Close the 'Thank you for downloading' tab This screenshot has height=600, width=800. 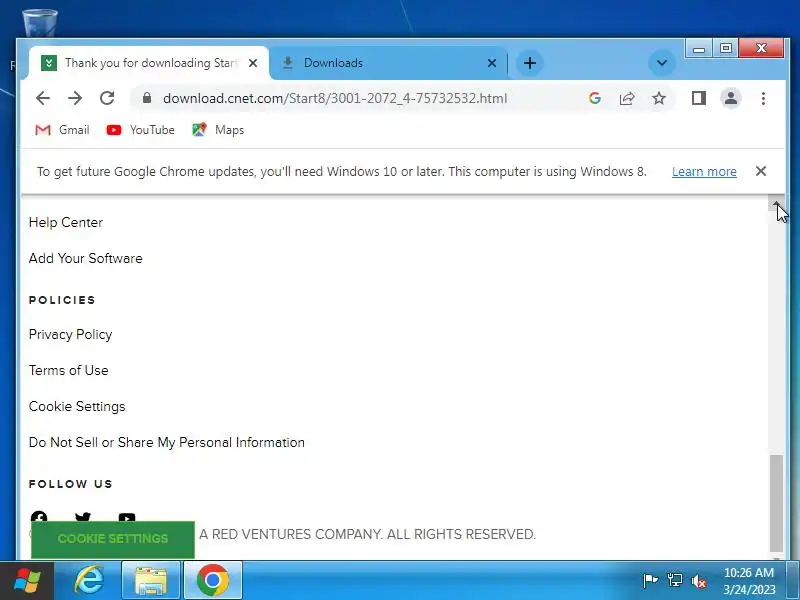pyautogui.click(x=253, y=63)
